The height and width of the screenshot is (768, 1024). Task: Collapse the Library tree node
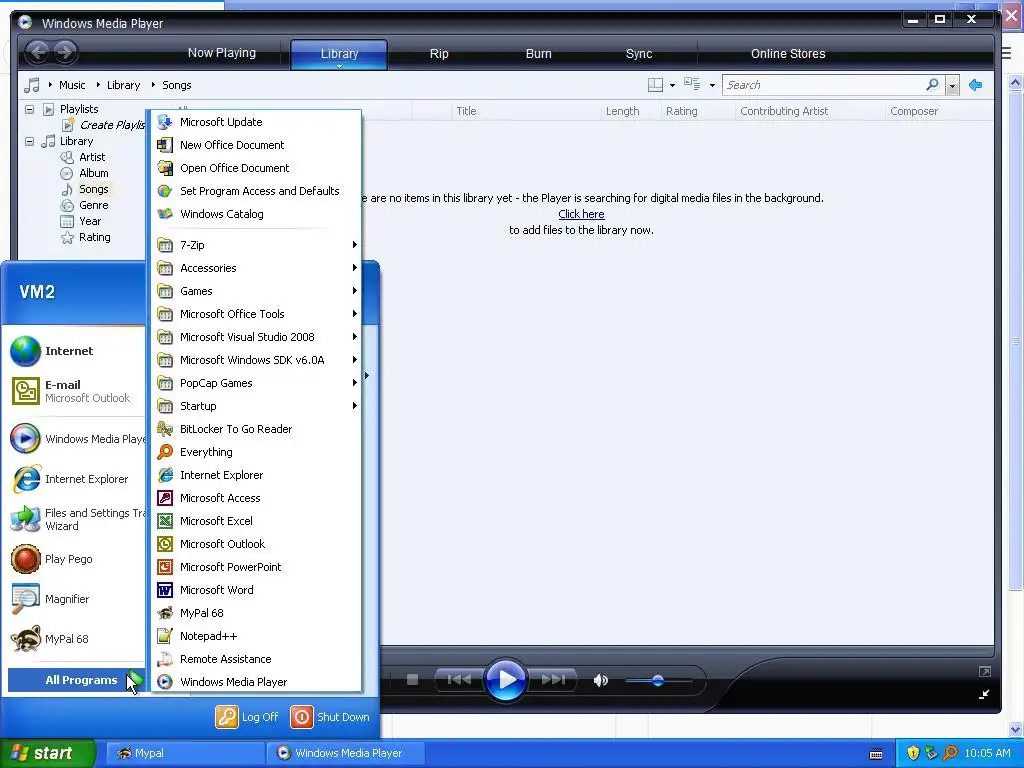(29, 141)
